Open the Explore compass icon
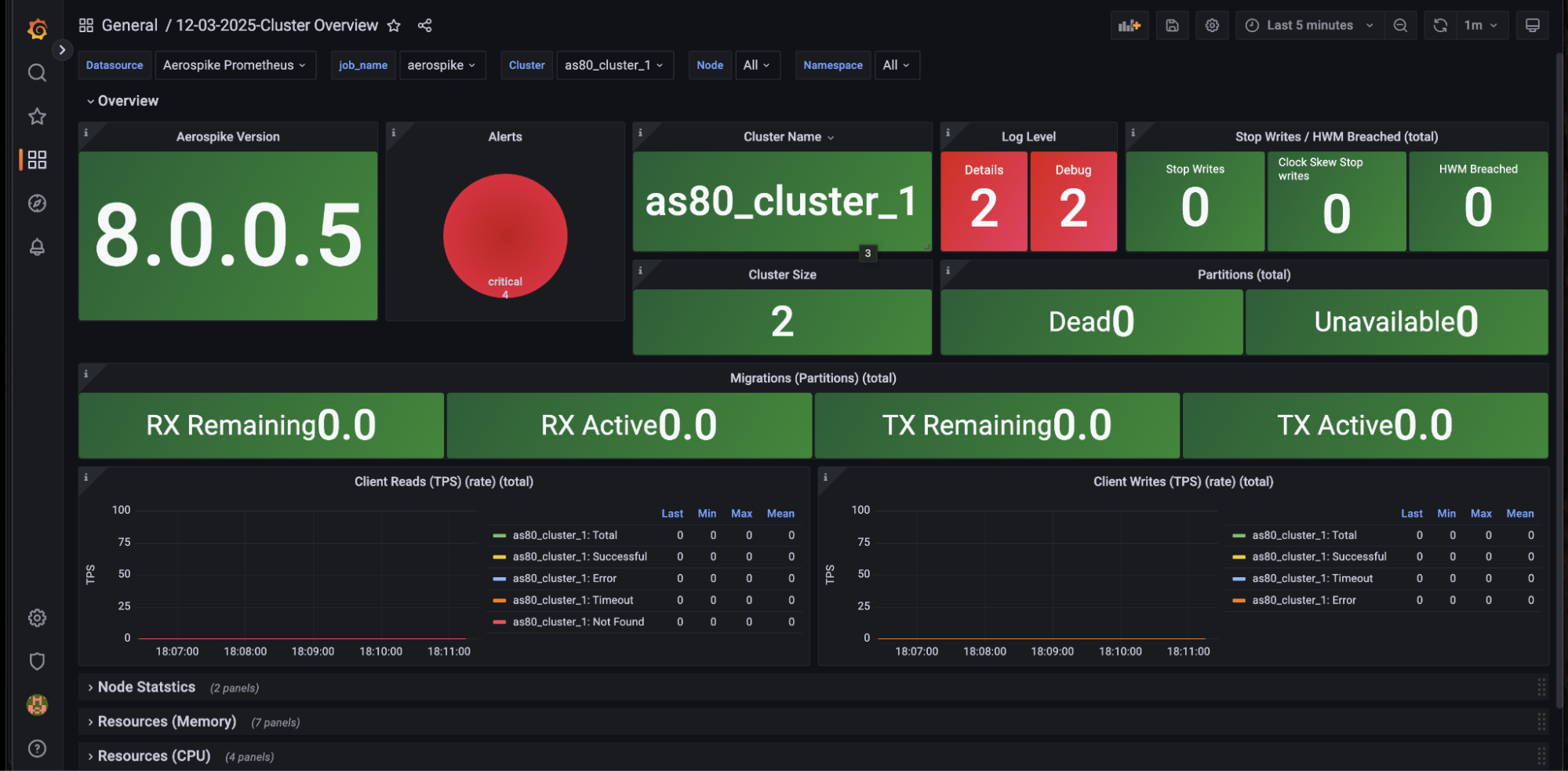Viewport: 1568px width, 771px height. [x=37, y=203]
